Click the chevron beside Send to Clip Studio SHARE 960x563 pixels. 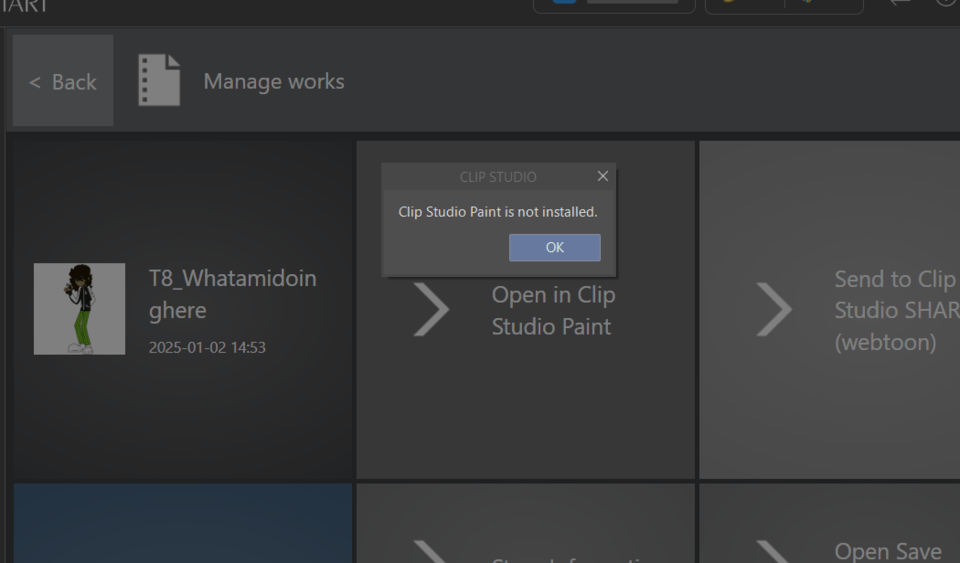pyautogui.click(x=774, y=310)
